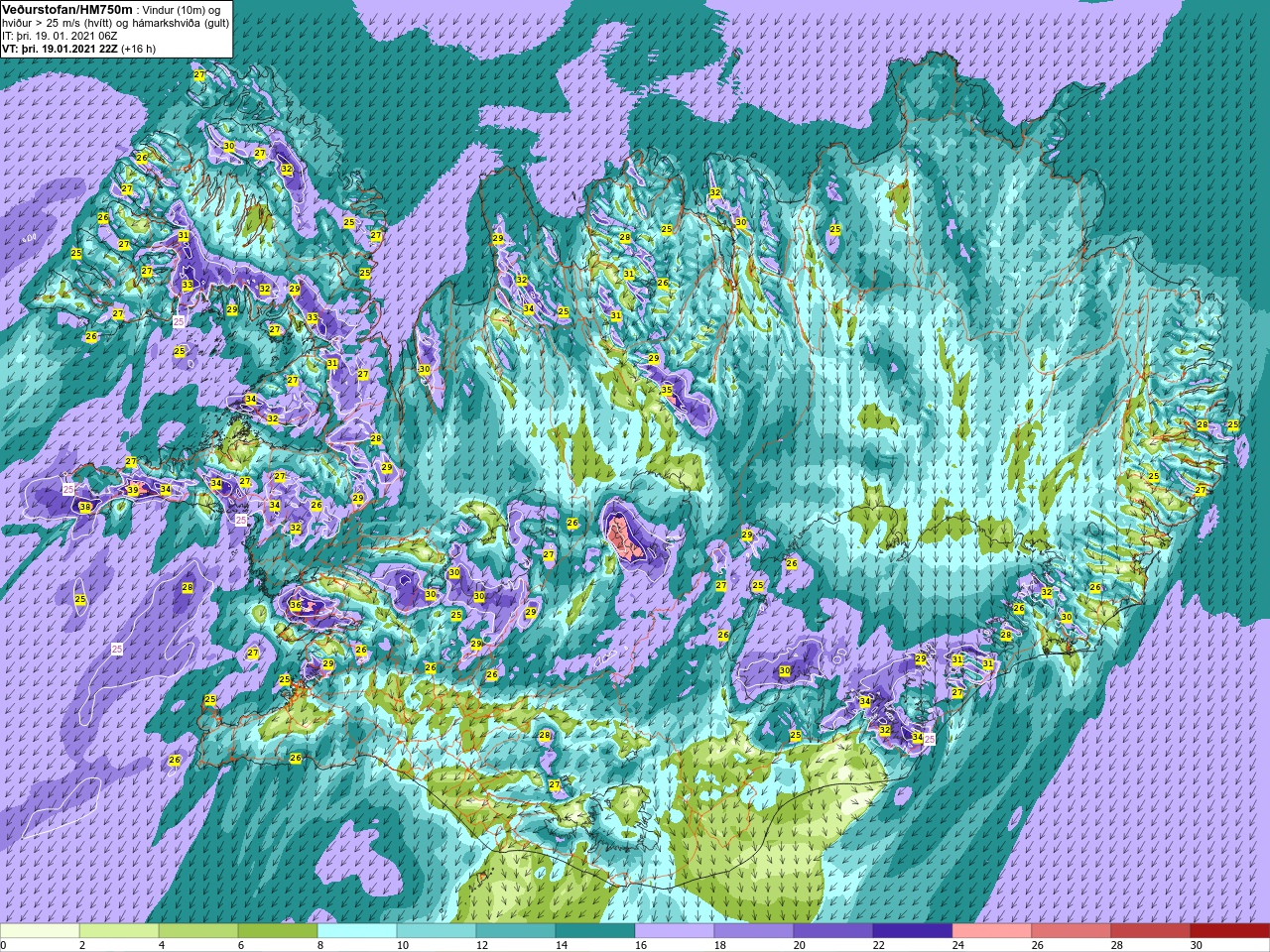Click the 24–26 light pink scale swatch
The image size is (1270, 952).
(992, 931)
